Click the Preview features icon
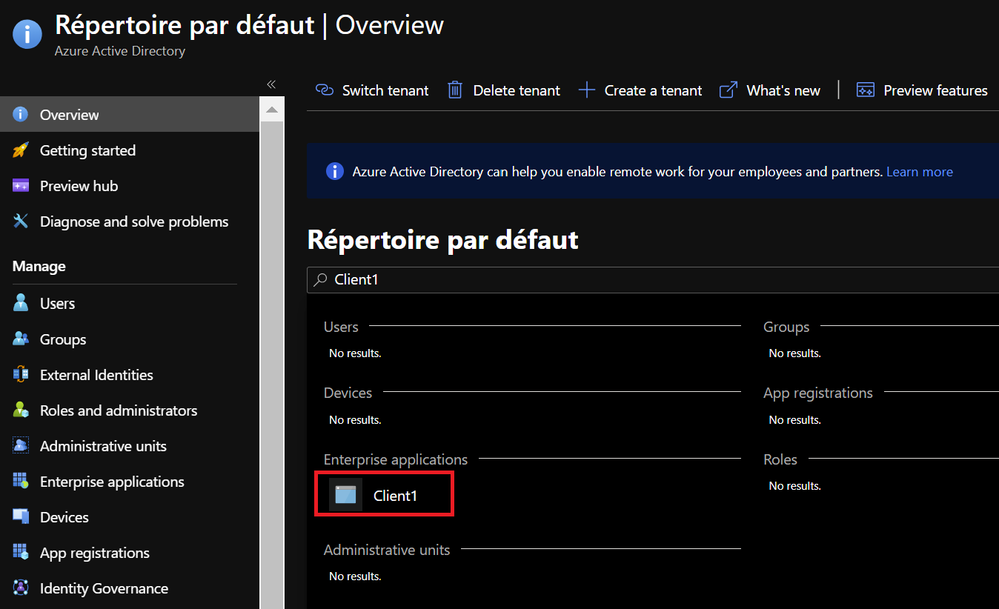Image resolution: width=999 pixels, height=609 pixels. 865,90
